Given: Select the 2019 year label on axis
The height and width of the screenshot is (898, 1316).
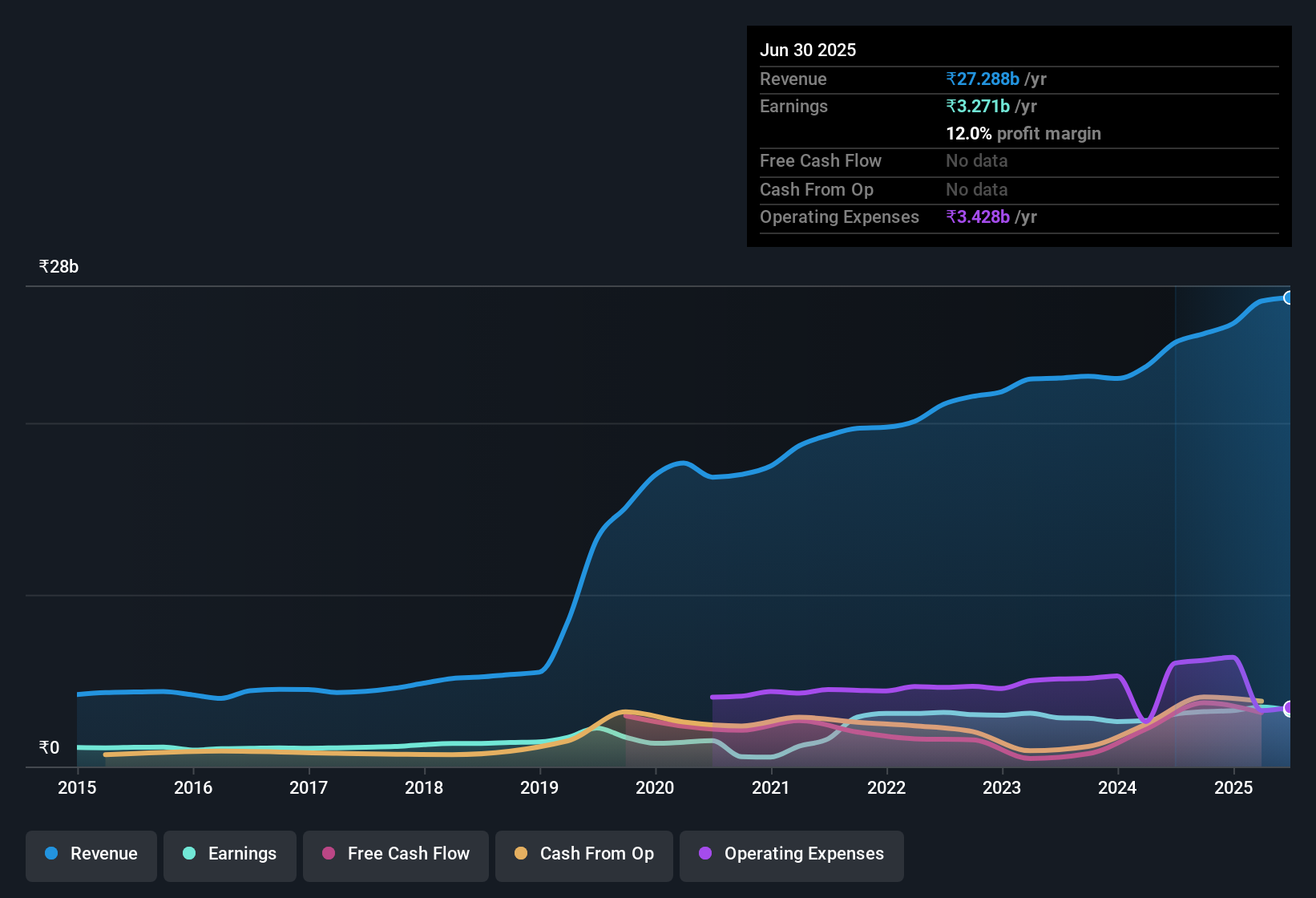Looking at the screenshot, I should coord(539,787).
